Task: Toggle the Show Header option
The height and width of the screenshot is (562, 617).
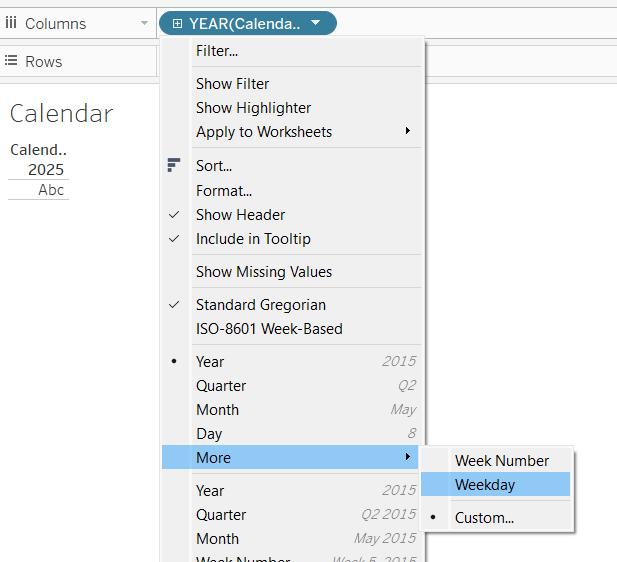Action: pos(240,215)
